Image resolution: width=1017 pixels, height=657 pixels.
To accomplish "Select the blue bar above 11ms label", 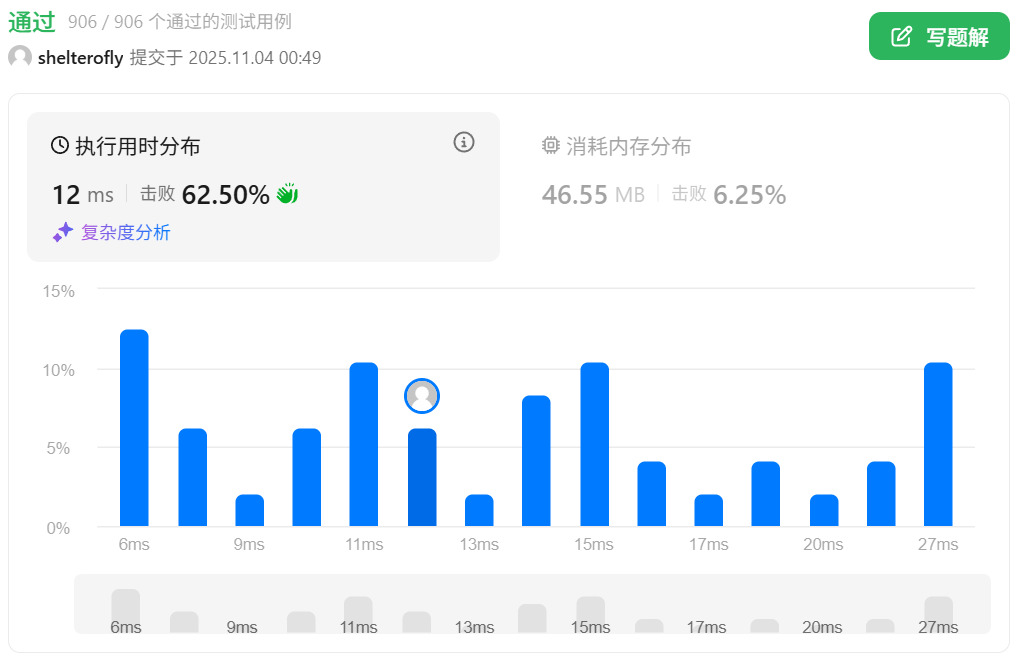I will (x=364, y=444).
